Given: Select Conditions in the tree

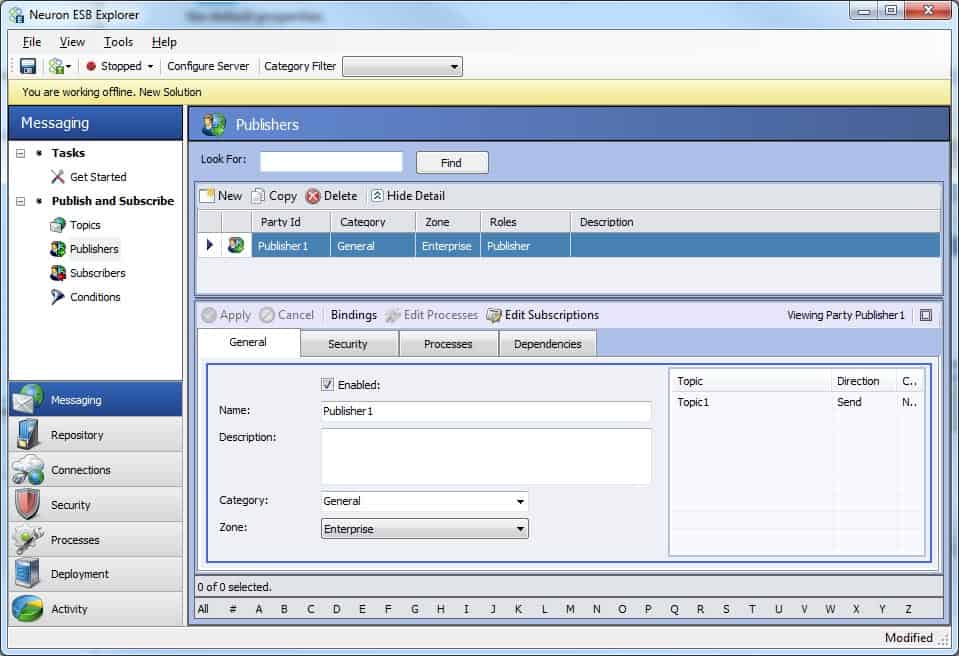Looking at the screenshot, I should tap(95, 297).
